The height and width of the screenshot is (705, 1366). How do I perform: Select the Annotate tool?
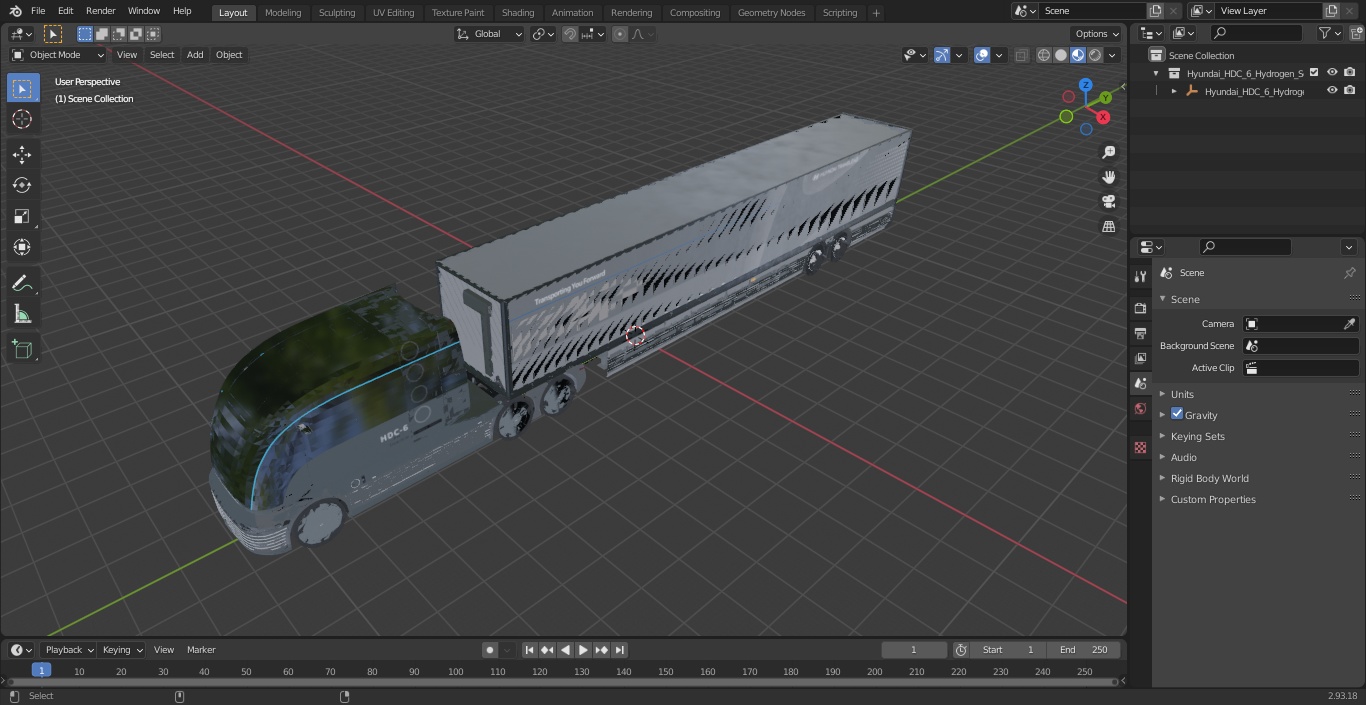(x=22, y=283)
